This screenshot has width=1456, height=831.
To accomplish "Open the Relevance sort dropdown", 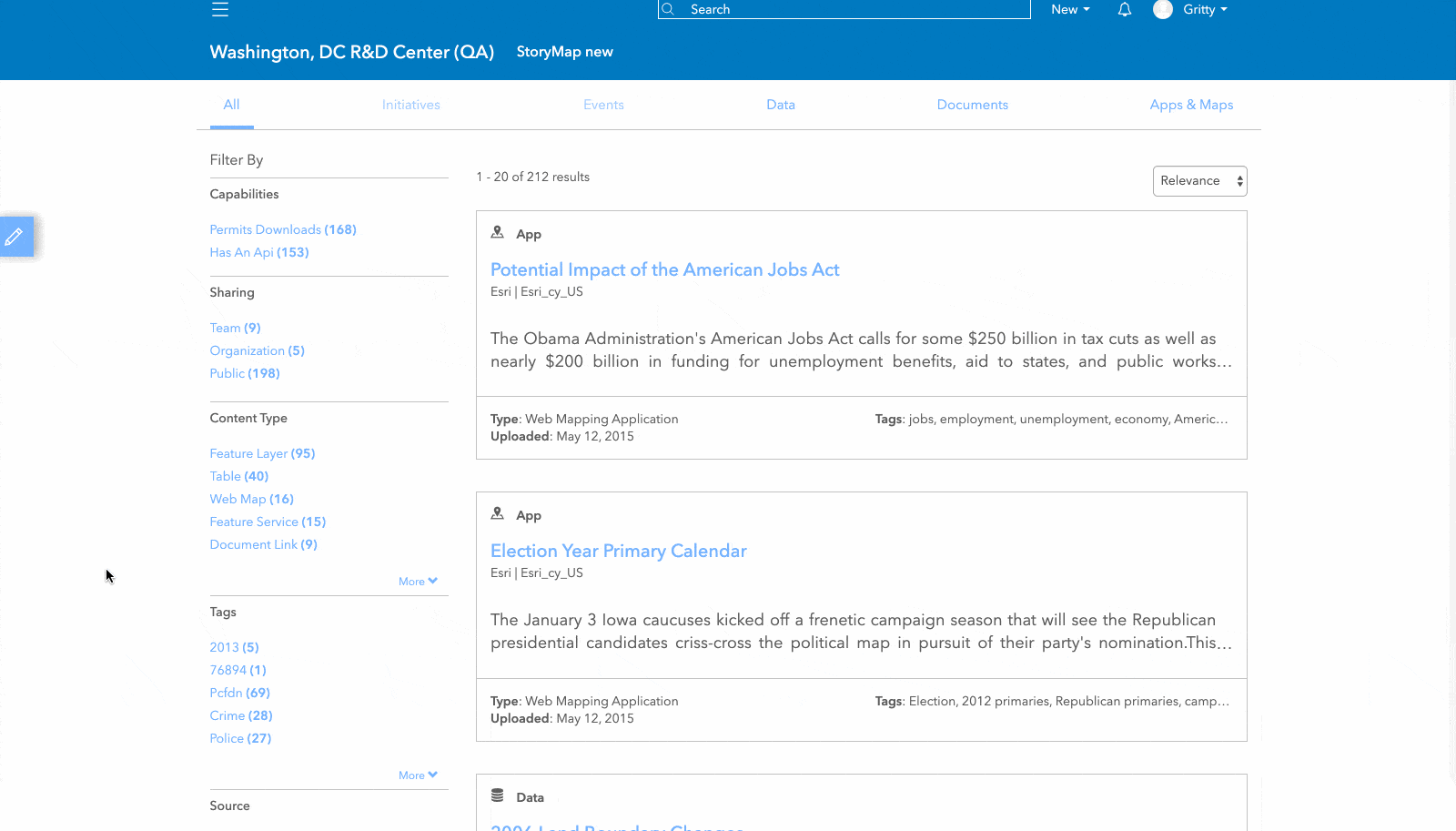I will click(x=1199, y=181).
